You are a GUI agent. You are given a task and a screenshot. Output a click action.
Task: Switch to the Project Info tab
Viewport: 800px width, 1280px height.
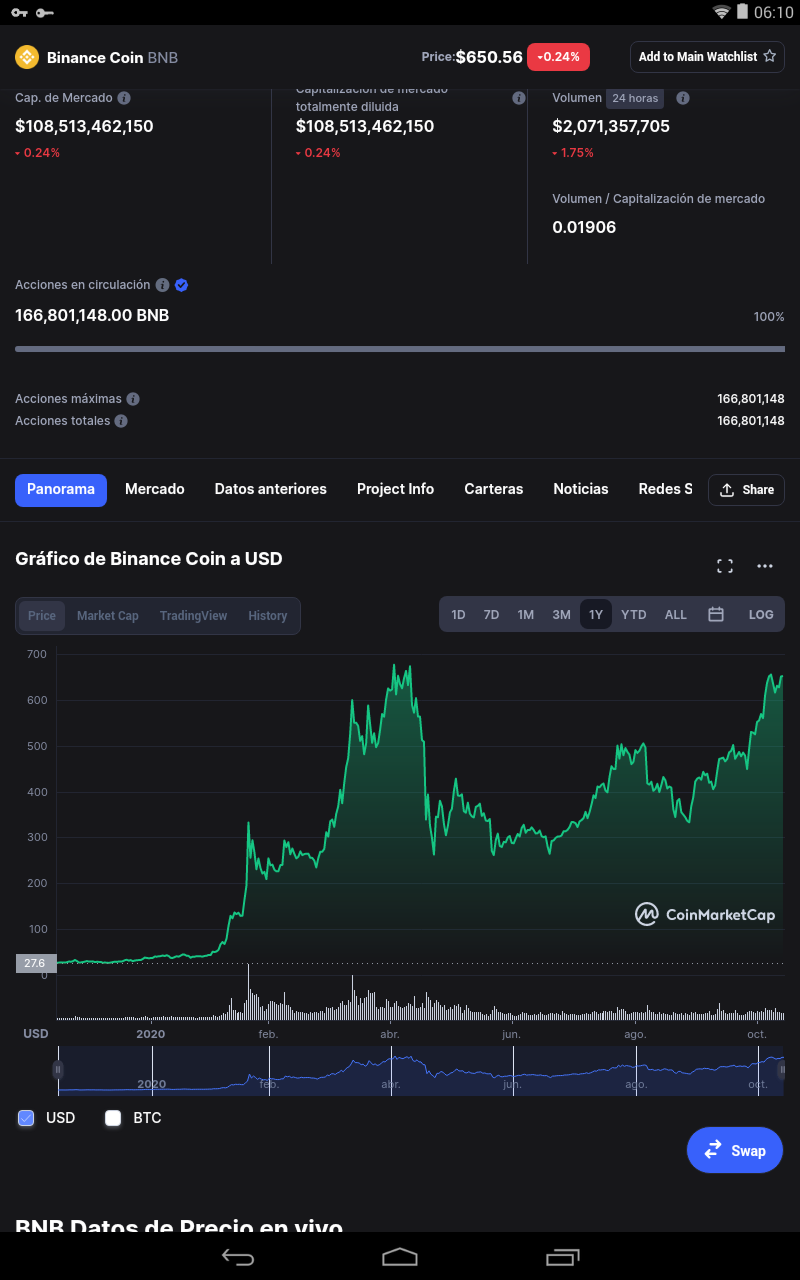(x=395, y=489)
